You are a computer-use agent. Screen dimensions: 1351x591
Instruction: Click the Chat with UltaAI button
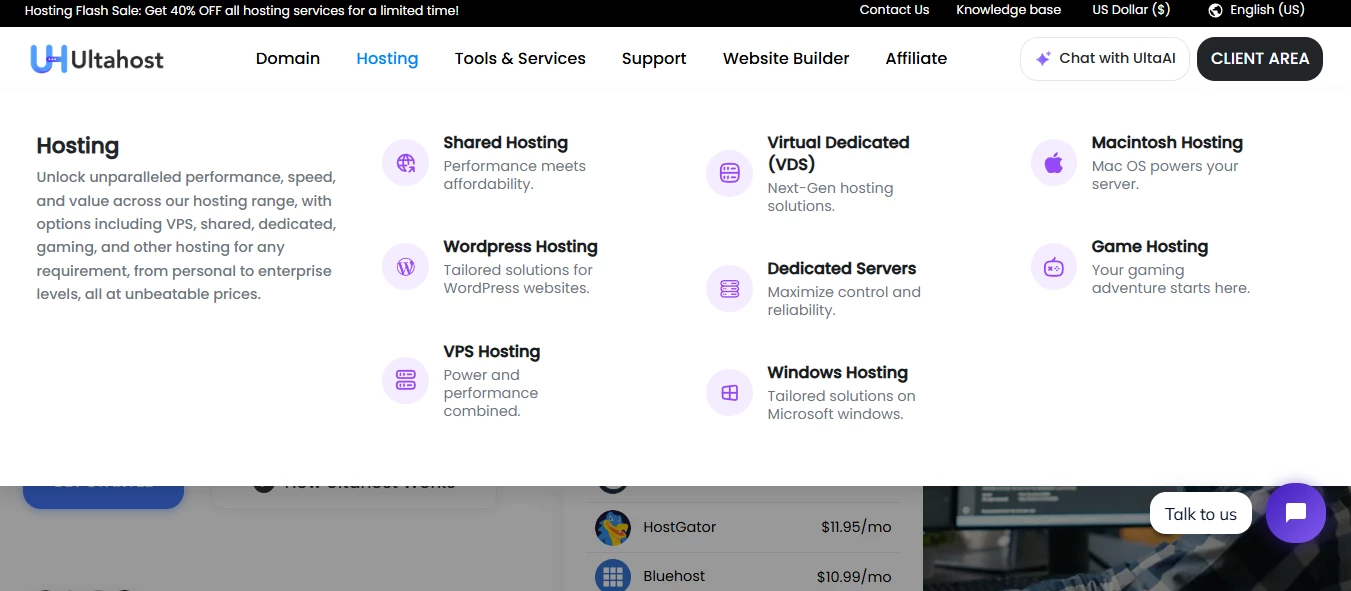coord(1105,59)
